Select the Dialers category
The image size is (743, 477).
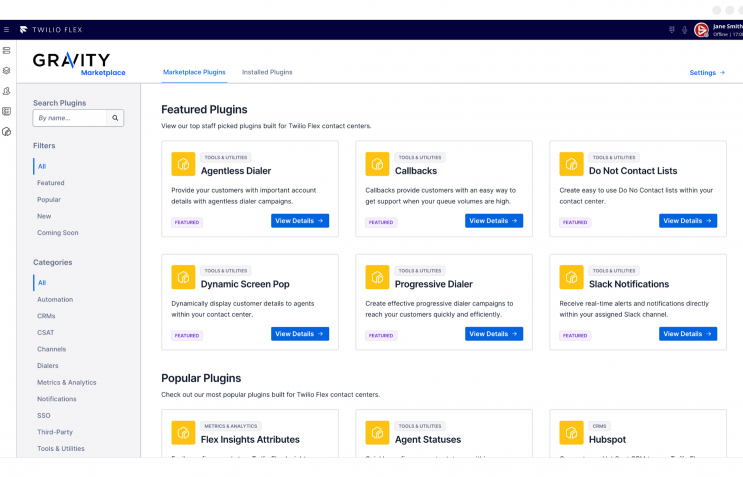pos(48,366)
